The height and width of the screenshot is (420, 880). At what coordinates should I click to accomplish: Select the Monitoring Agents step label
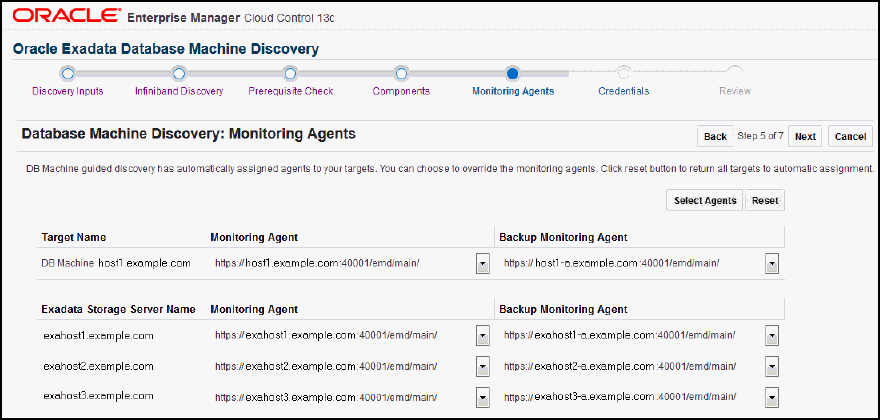click(x=513, y=91)
